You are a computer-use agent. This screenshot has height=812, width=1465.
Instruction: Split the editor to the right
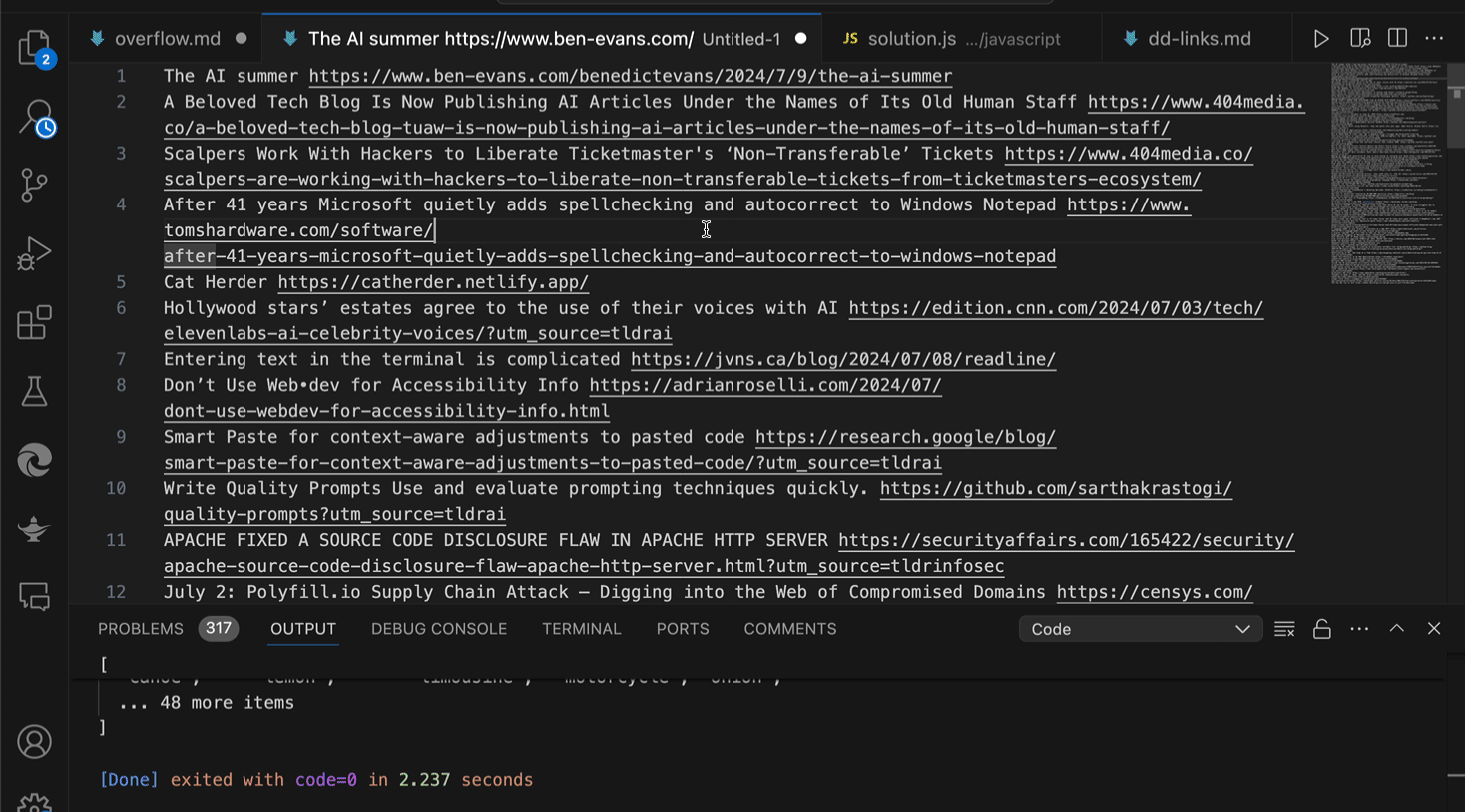(x=1397, y=39)
